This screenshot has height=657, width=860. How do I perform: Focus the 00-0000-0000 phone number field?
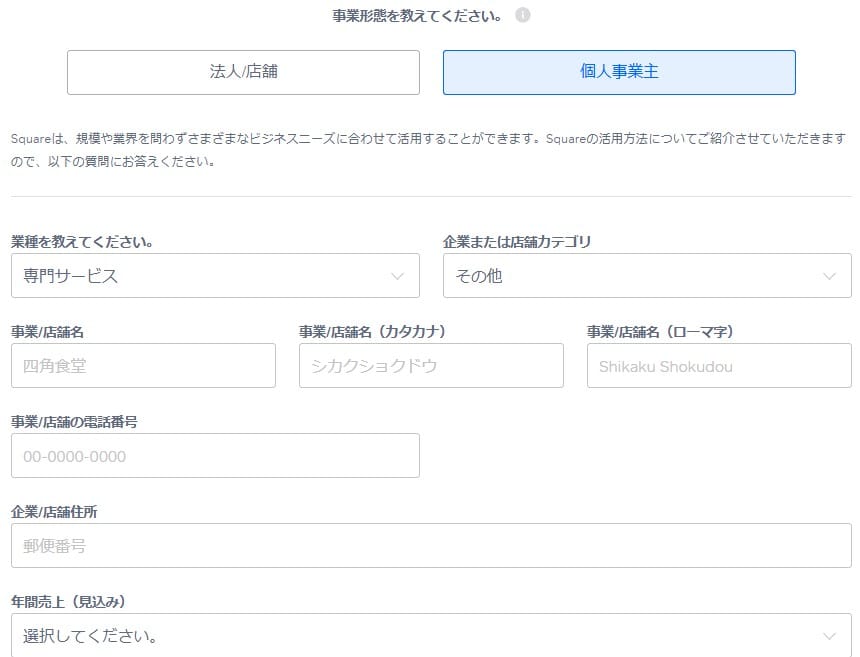(x=214, y=455)
